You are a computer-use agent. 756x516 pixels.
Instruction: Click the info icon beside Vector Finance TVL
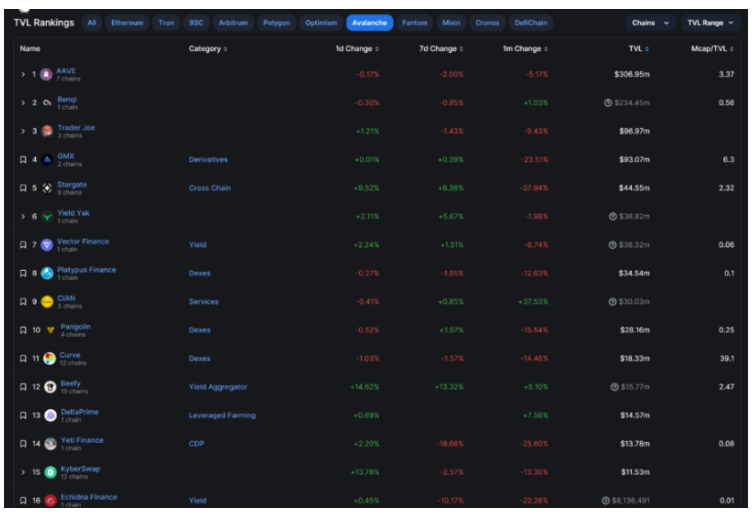[x=612, y=245]
